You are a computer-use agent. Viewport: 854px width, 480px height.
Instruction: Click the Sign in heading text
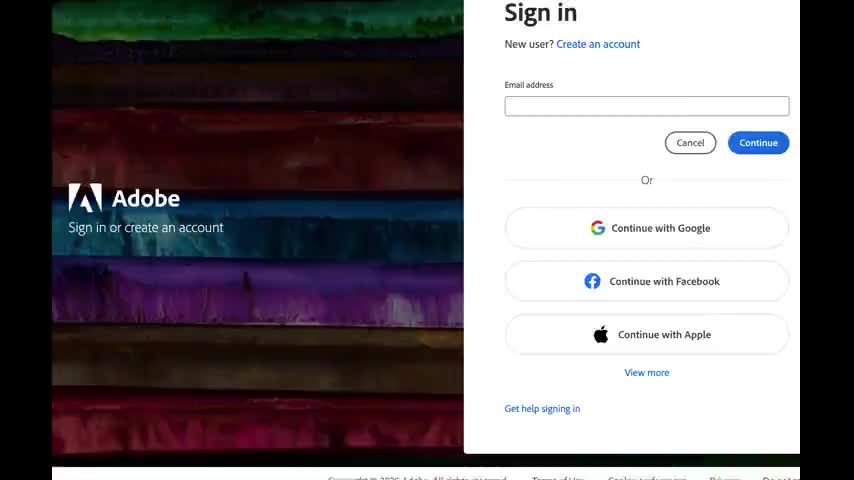[540, 13]
